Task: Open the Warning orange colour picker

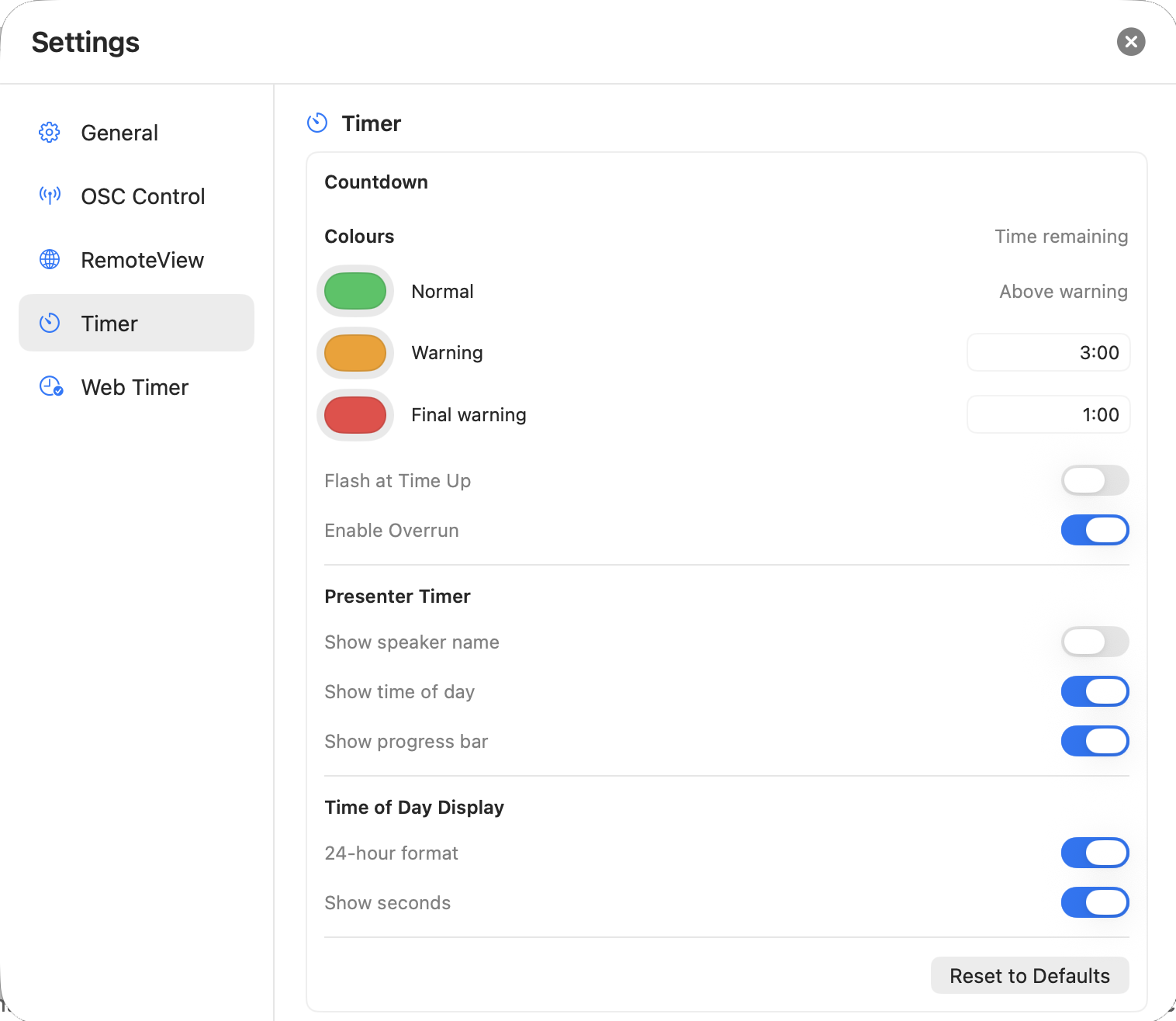Action: [355, 353]
